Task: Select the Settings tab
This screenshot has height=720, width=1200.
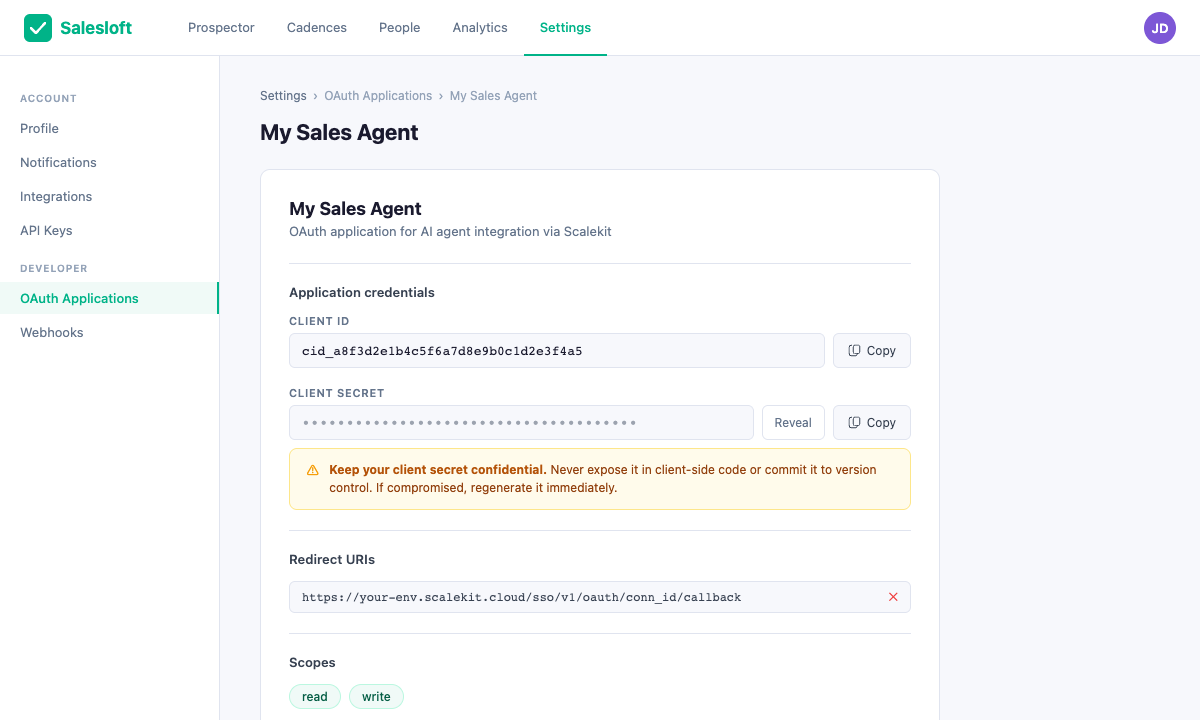Action: click(565, 28)
